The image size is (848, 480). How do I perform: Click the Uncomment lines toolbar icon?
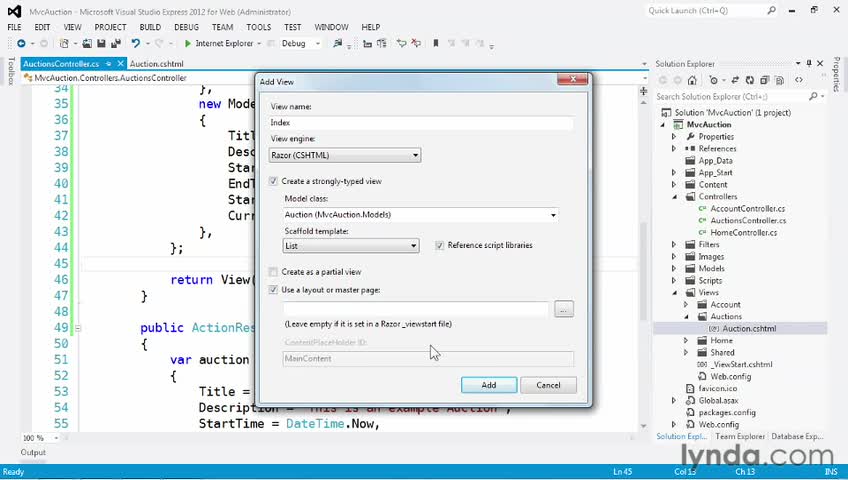416,43
